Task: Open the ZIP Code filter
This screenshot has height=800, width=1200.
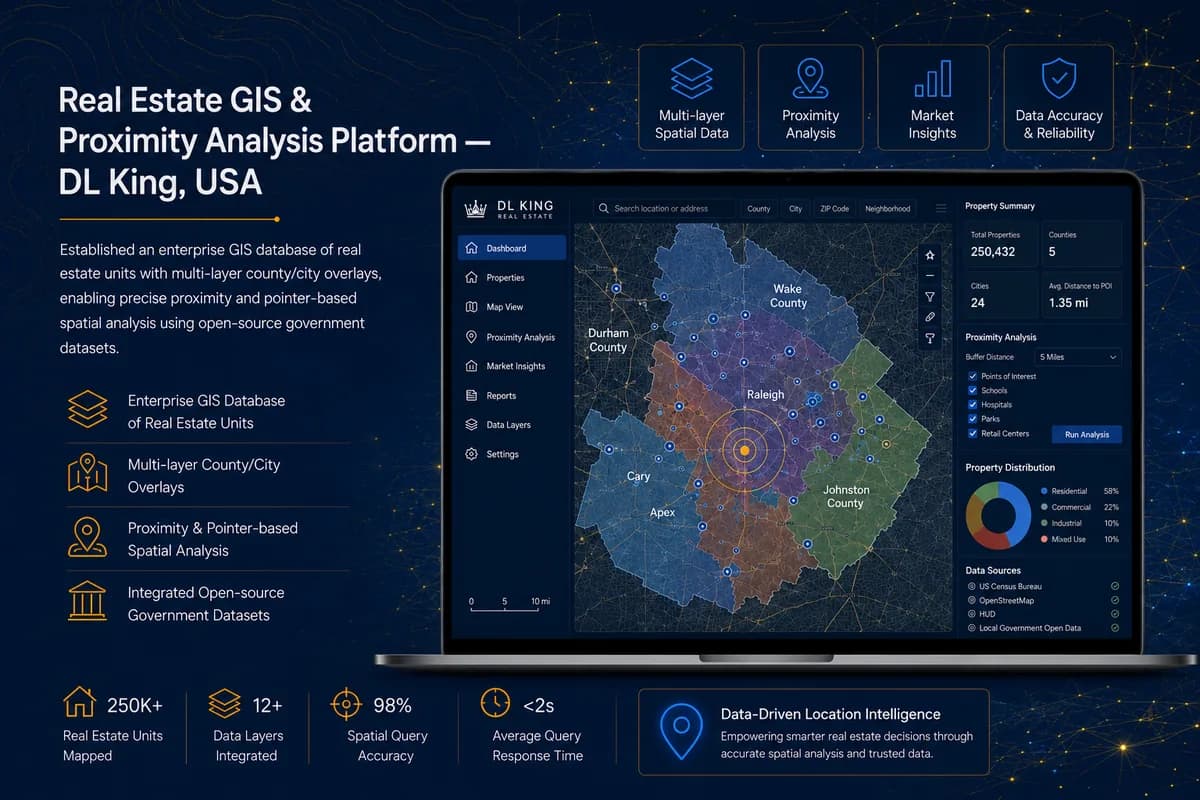Action: click(834, 209)
